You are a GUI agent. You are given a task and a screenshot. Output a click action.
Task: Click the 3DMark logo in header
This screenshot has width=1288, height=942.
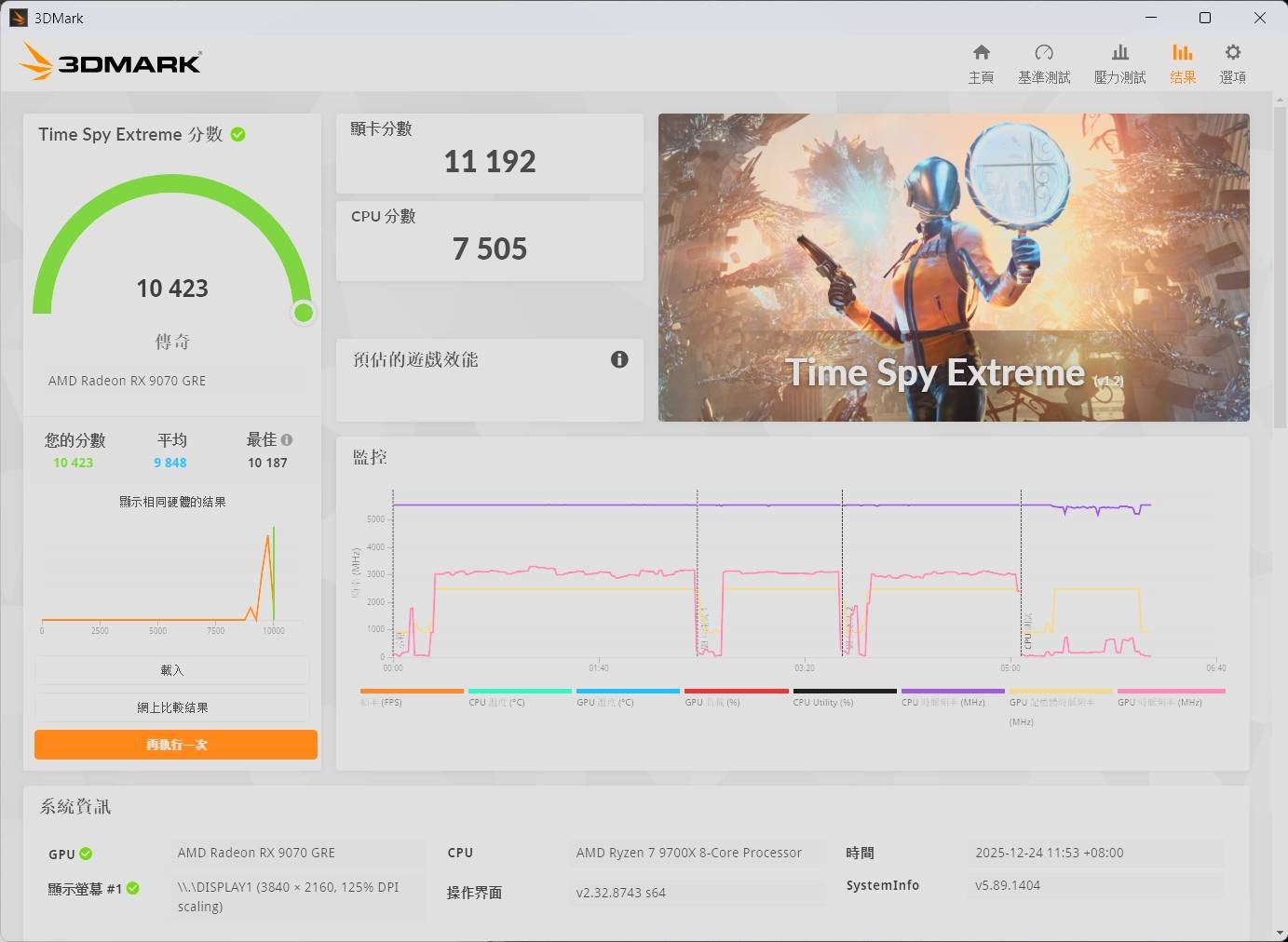click(x=110, y=62)
